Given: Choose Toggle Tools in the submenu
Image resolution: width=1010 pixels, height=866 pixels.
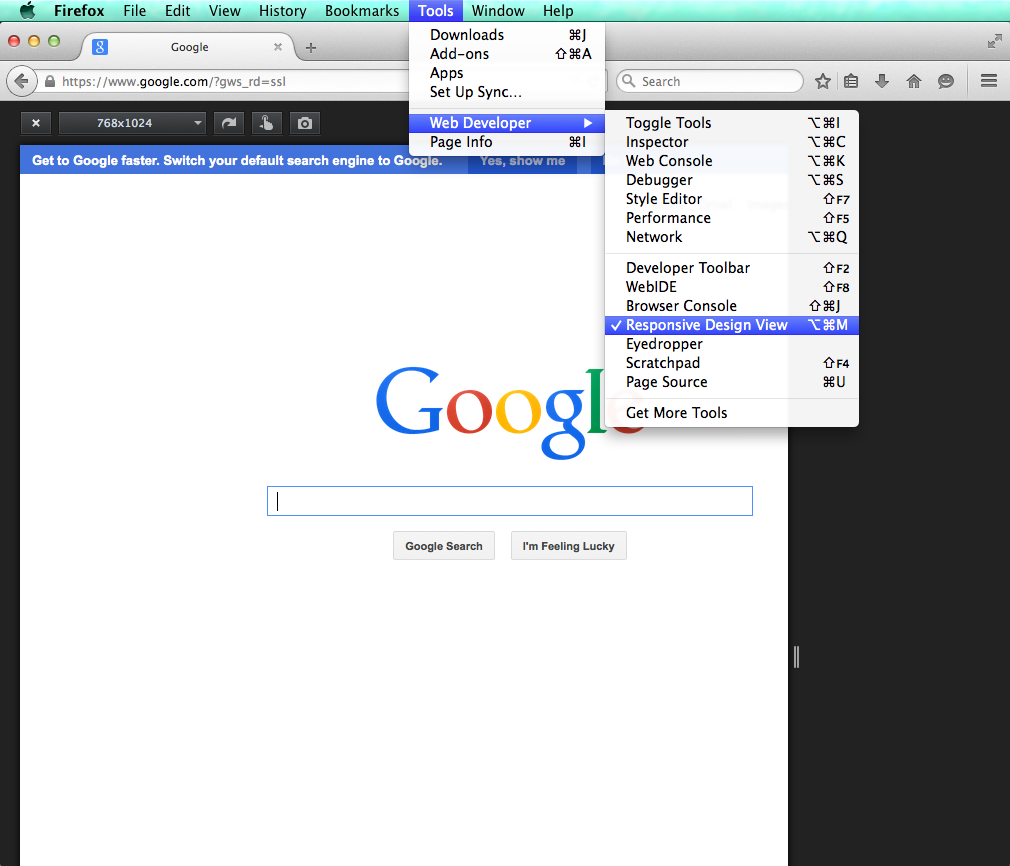Looking at the screenshot, I should pos(732,122).
